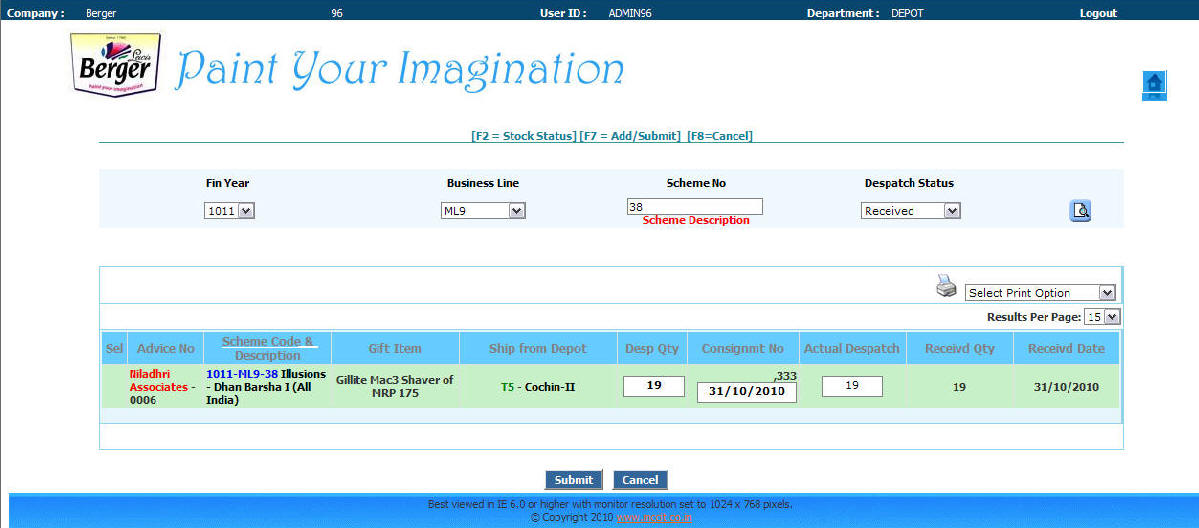
Task: Open the Results Per Page dropdown
Action: click(1102, 317)
